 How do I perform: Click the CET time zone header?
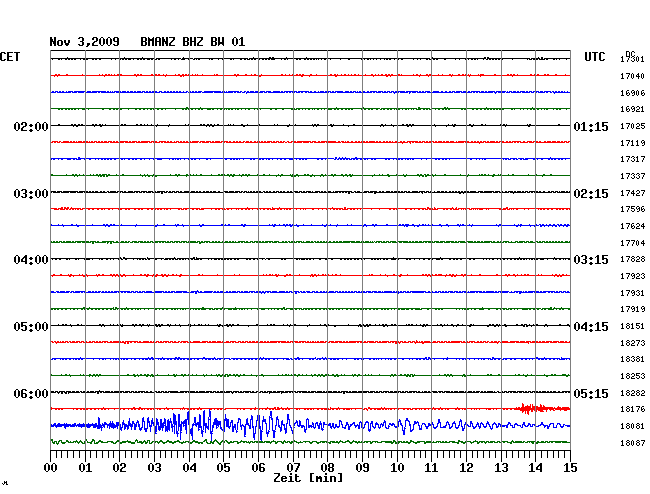(x=10, y=56)
